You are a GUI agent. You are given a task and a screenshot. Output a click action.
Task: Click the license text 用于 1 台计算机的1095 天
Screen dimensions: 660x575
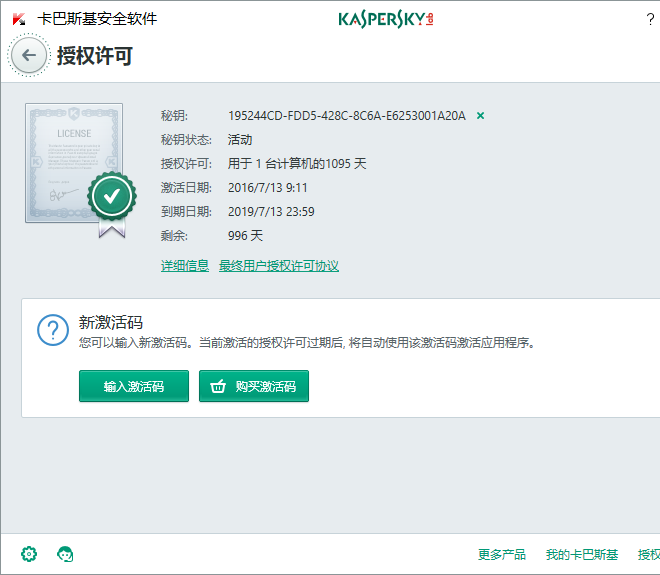tap(297, 163)
